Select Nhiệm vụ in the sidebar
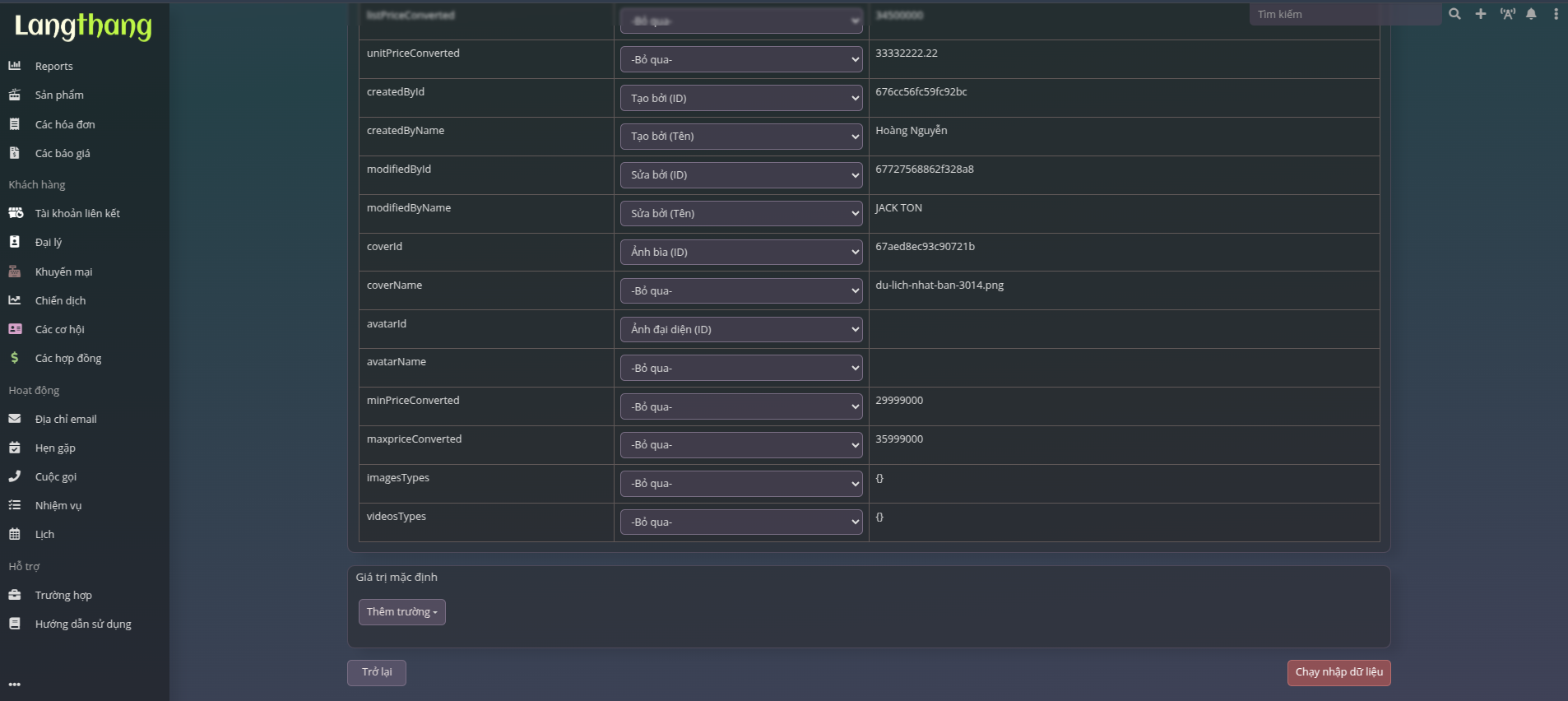The image size is (1568, 701). [58, 505]
